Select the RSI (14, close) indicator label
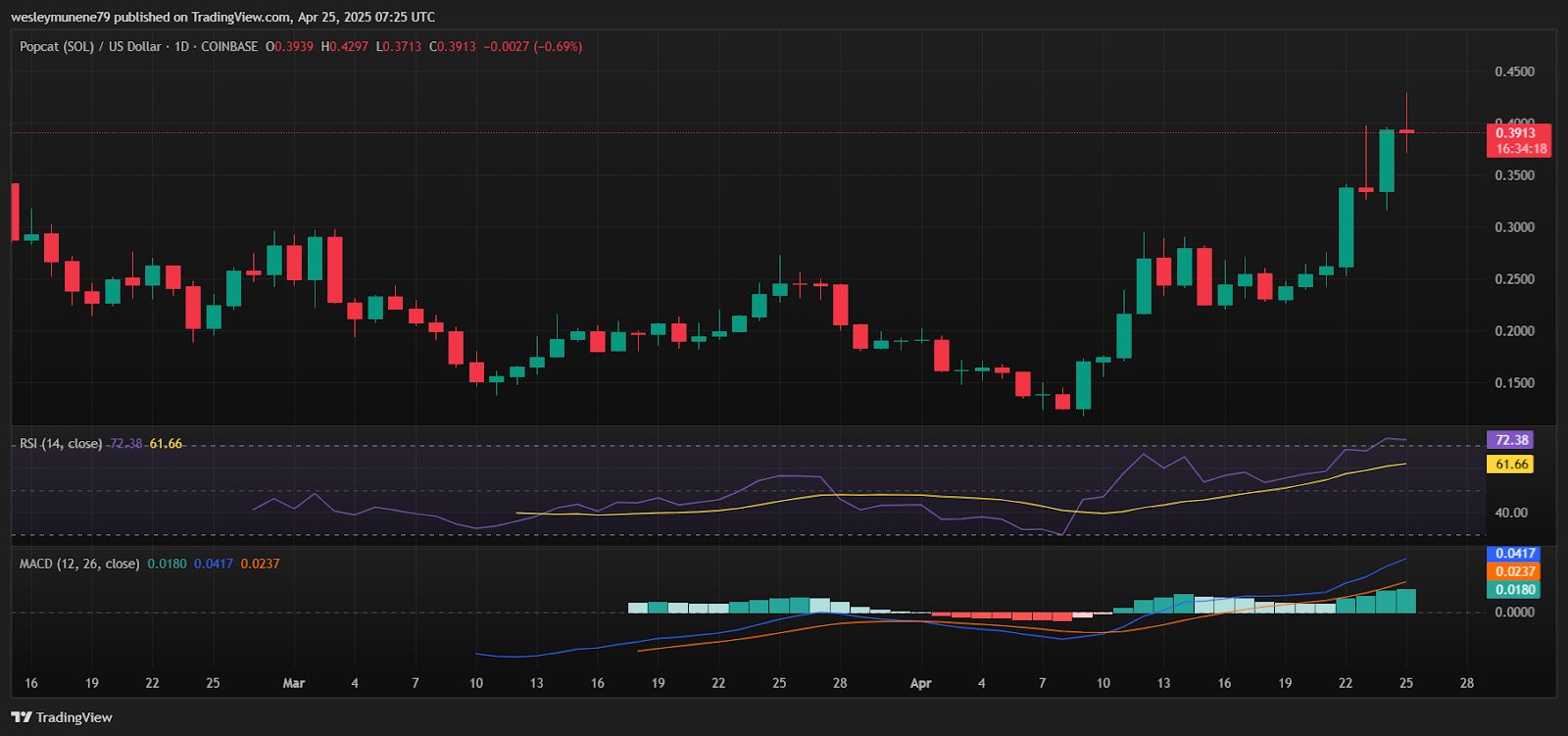Image resolution: width=1568 pixels, height=736 pixels. pos(61,444)
